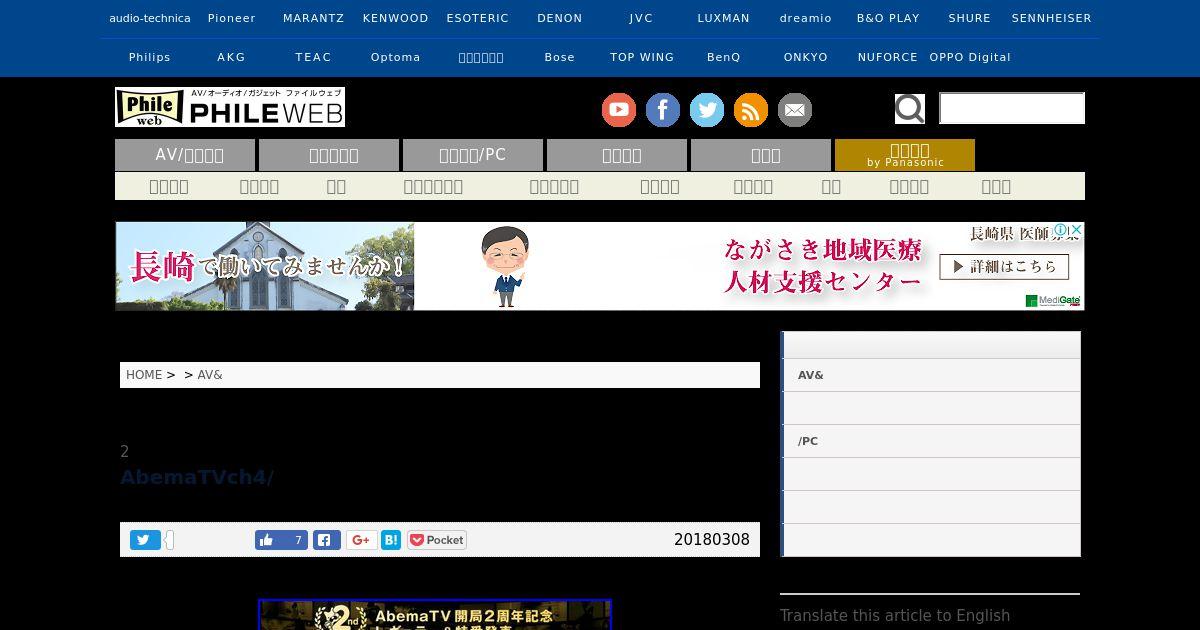Screen dimensions: 1200x630
Task: Open ESOTERIC brand link
Action: (x=478, y=18)
